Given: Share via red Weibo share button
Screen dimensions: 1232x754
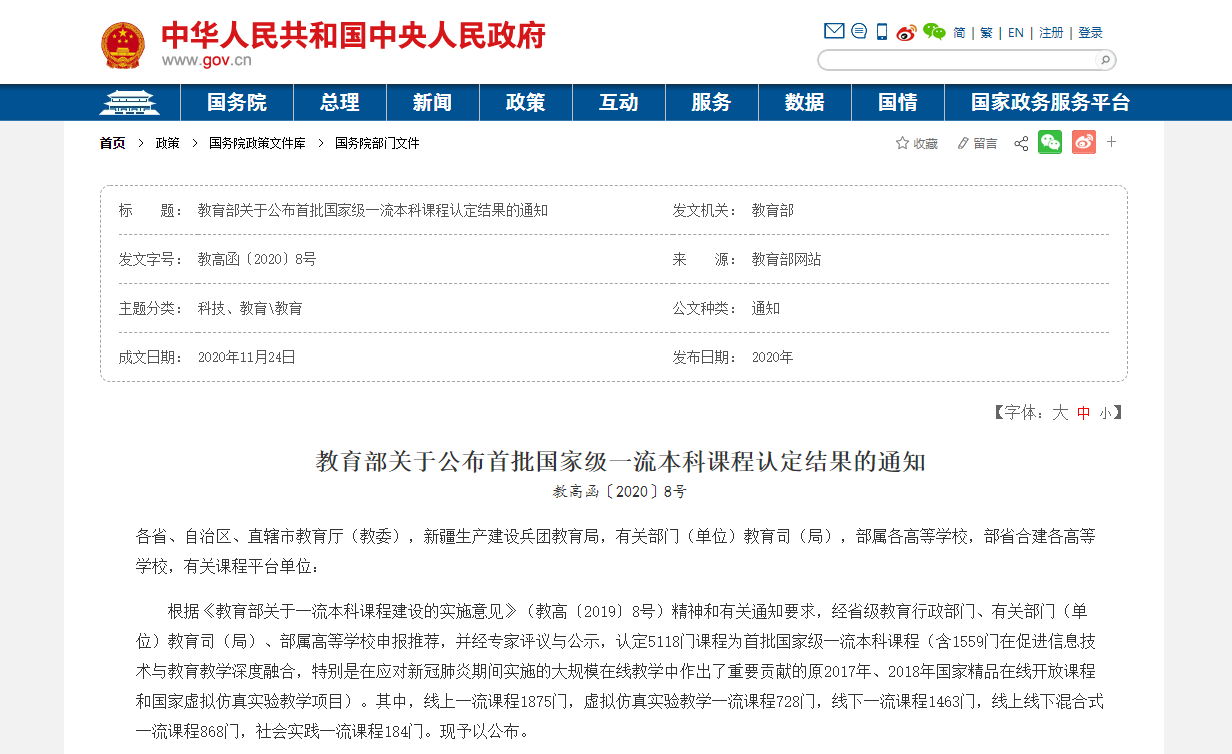Looking at the screenshot, I should (1084, 143).
